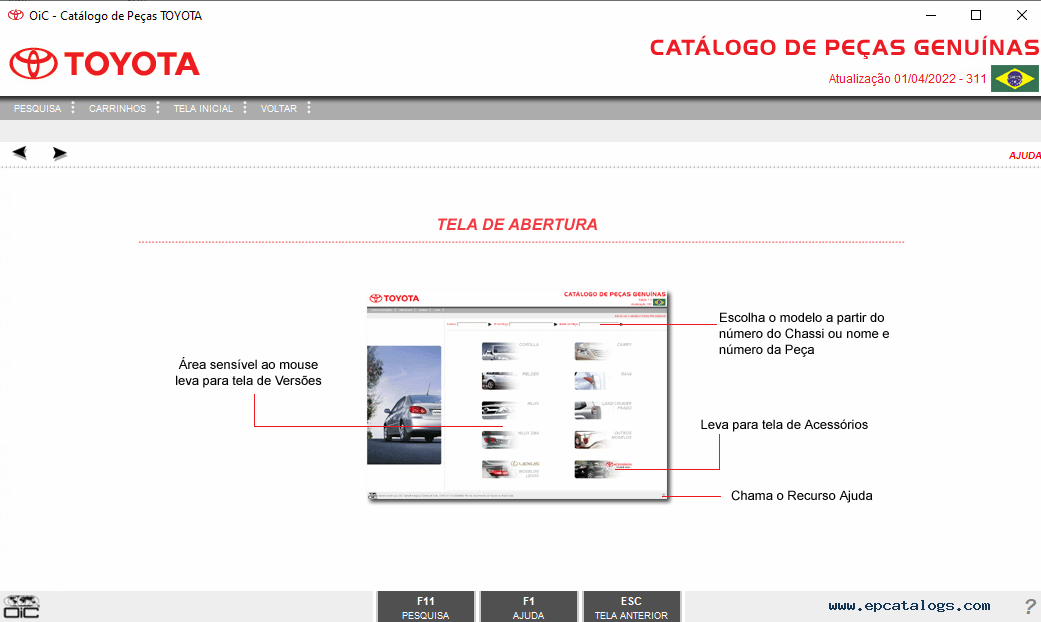Click the Brazil flag icon
The width and height of the screenshot is (1041, 622).
pyautogui.click(x=1014, y=79)
